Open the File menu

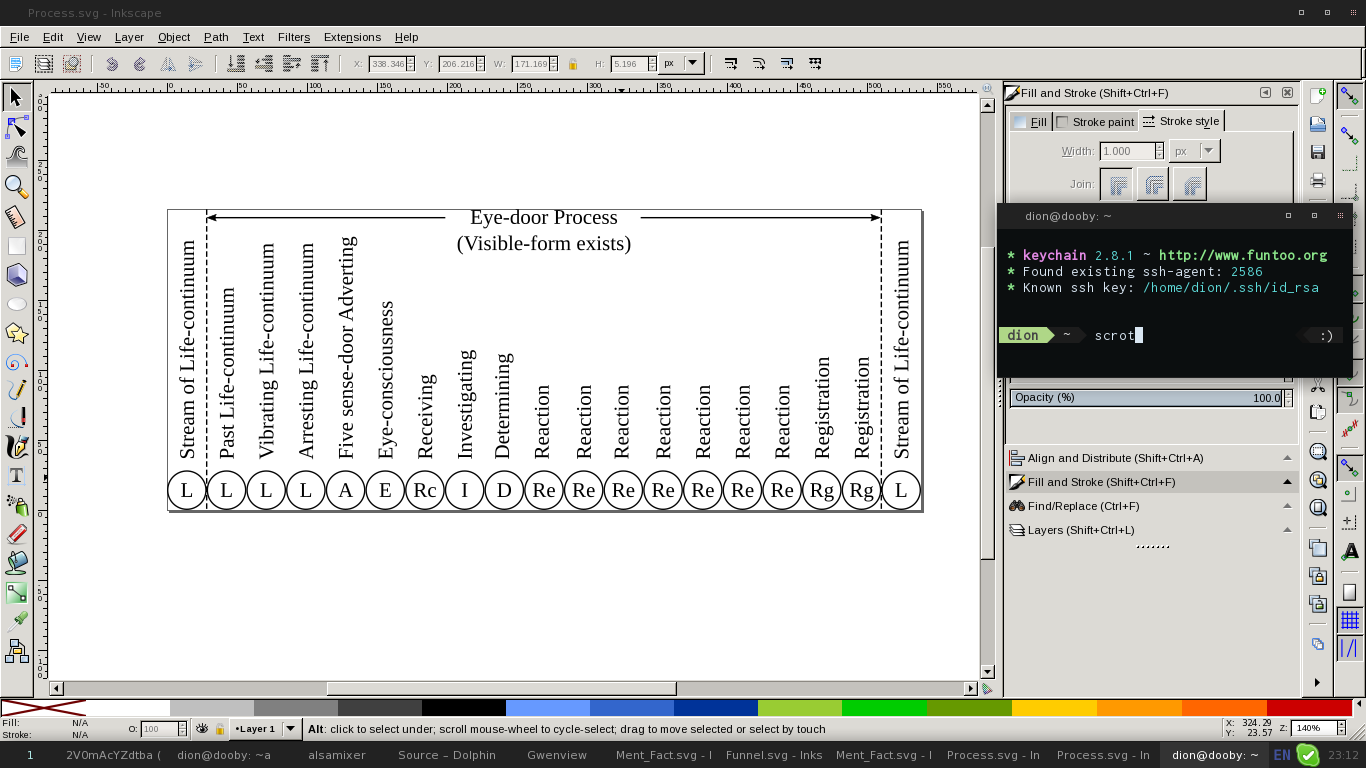19,37
